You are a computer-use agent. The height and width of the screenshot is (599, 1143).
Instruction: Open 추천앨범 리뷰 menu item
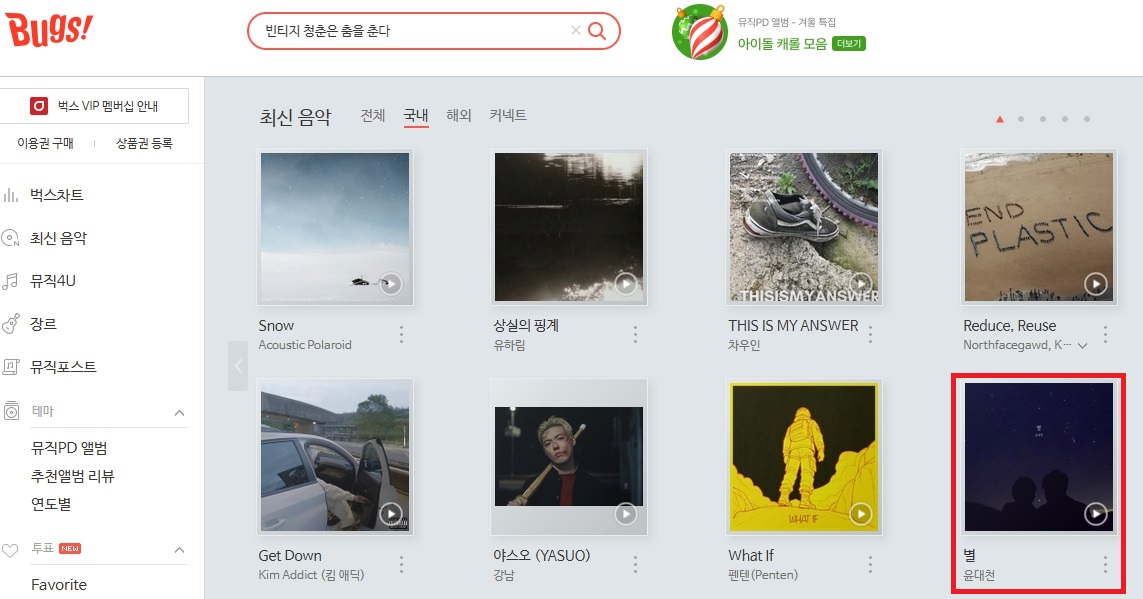[73, 476]
